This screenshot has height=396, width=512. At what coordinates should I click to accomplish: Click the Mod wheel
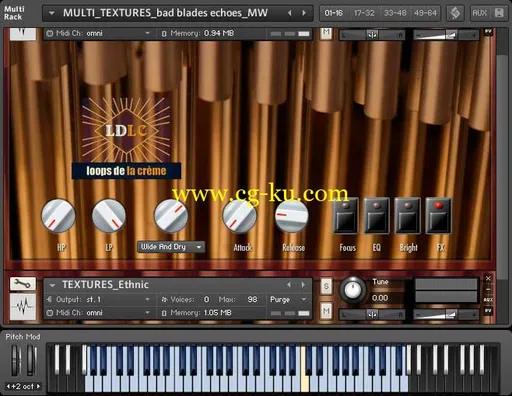click(31, 360)
